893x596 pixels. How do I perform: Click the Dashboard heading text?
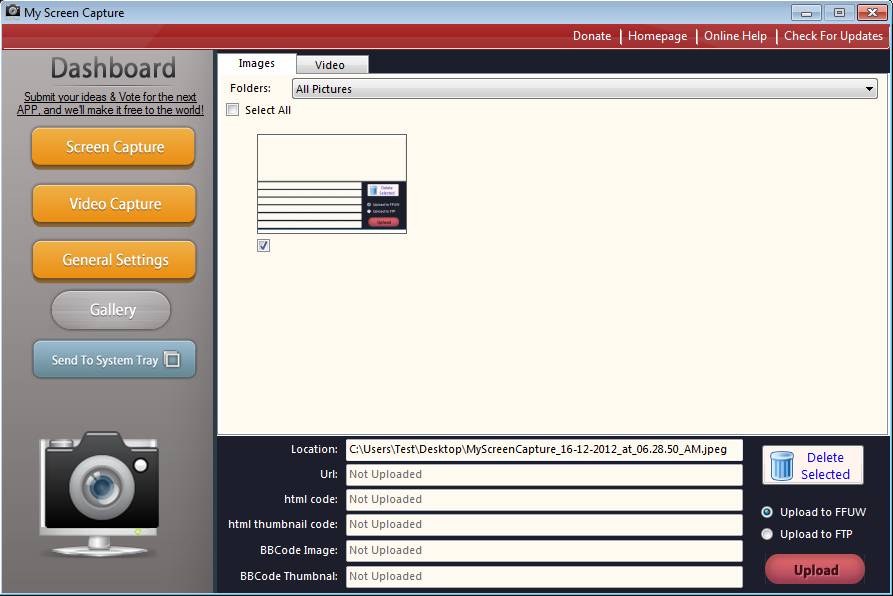113,68
